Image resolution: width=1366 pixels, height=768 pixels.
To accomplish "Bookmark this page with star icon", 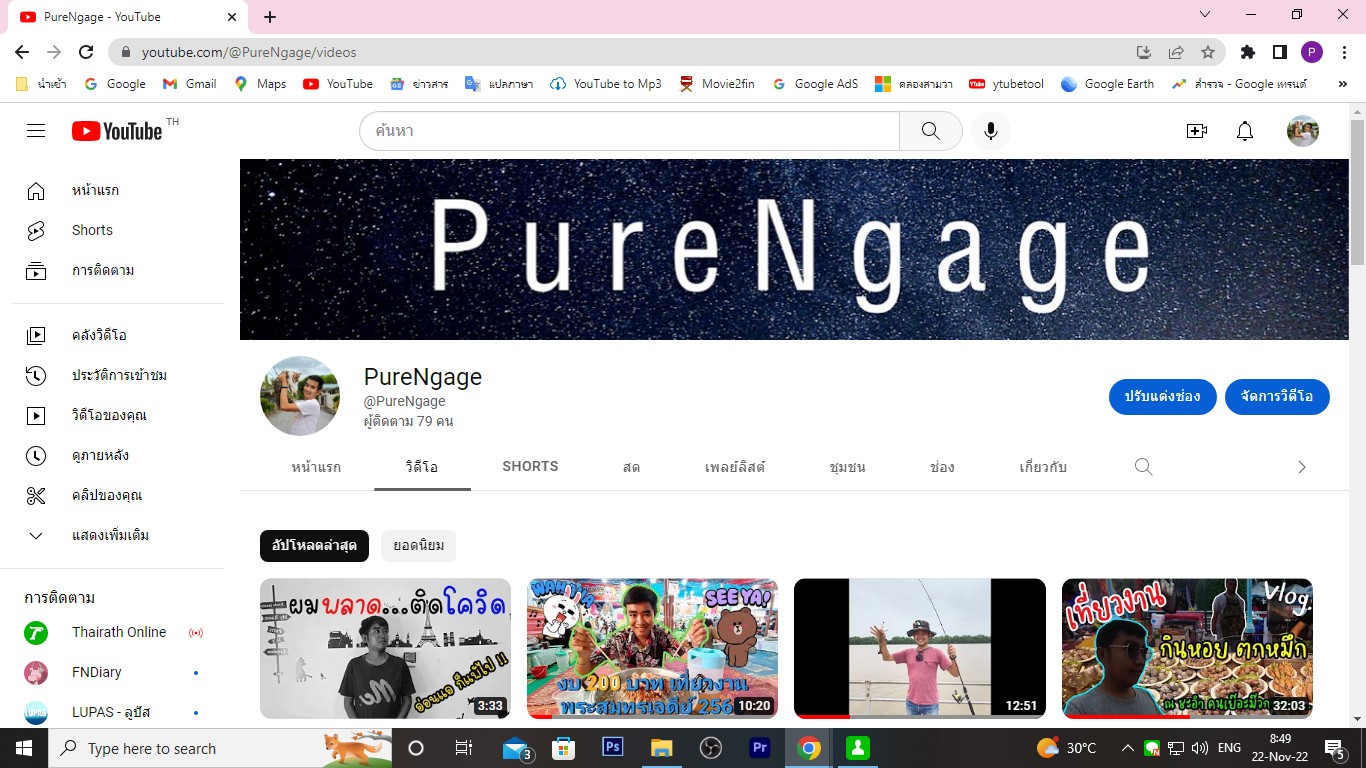I will click(x=1208, y=52).
